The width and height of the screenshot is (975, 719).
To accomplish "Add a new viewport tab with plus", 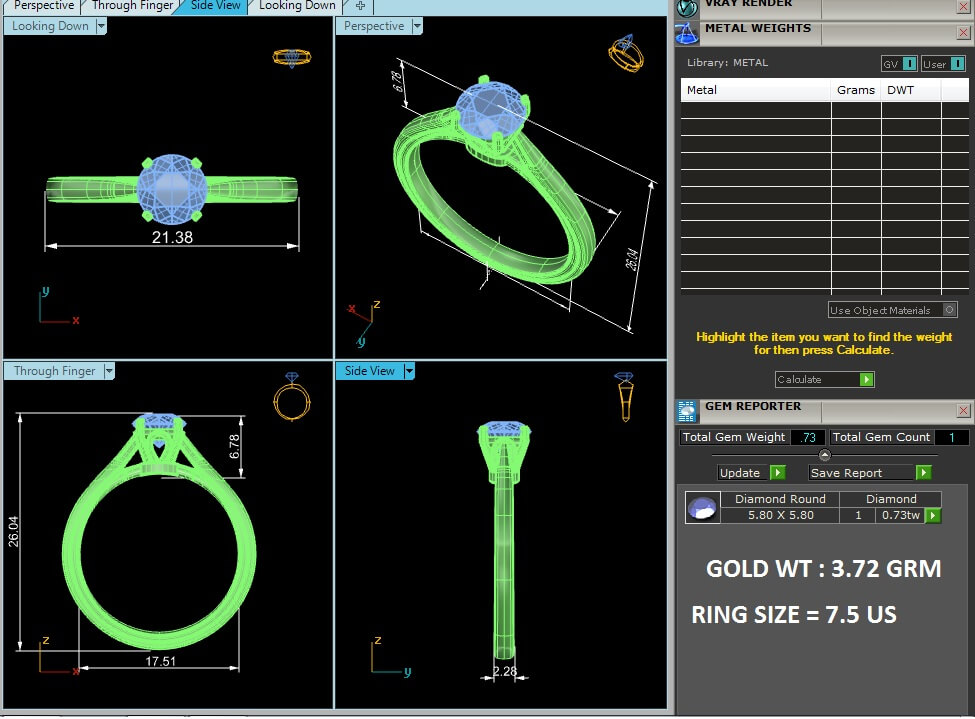I will coord(360,6).
